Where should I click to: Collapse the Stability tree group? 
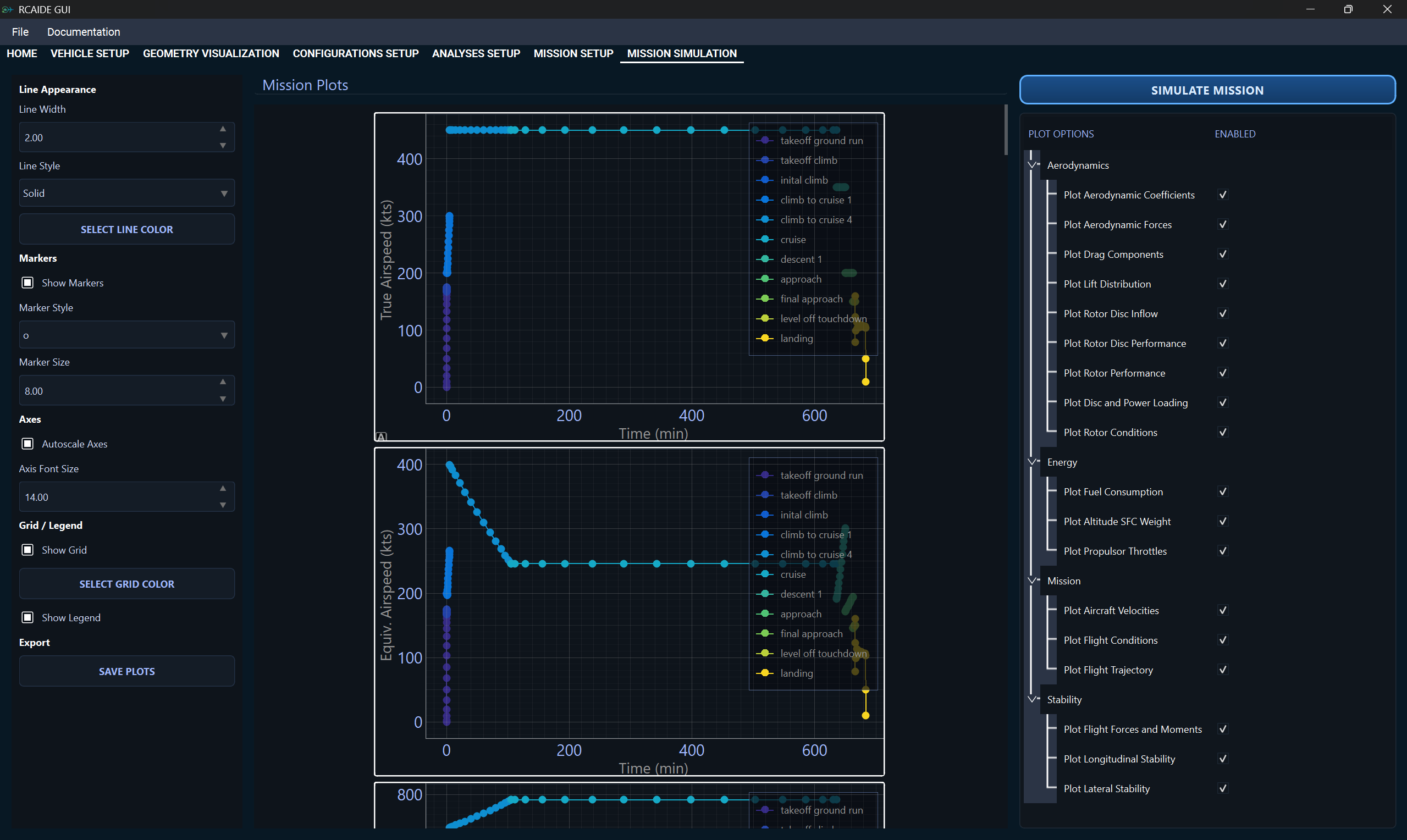[1033, 700]
